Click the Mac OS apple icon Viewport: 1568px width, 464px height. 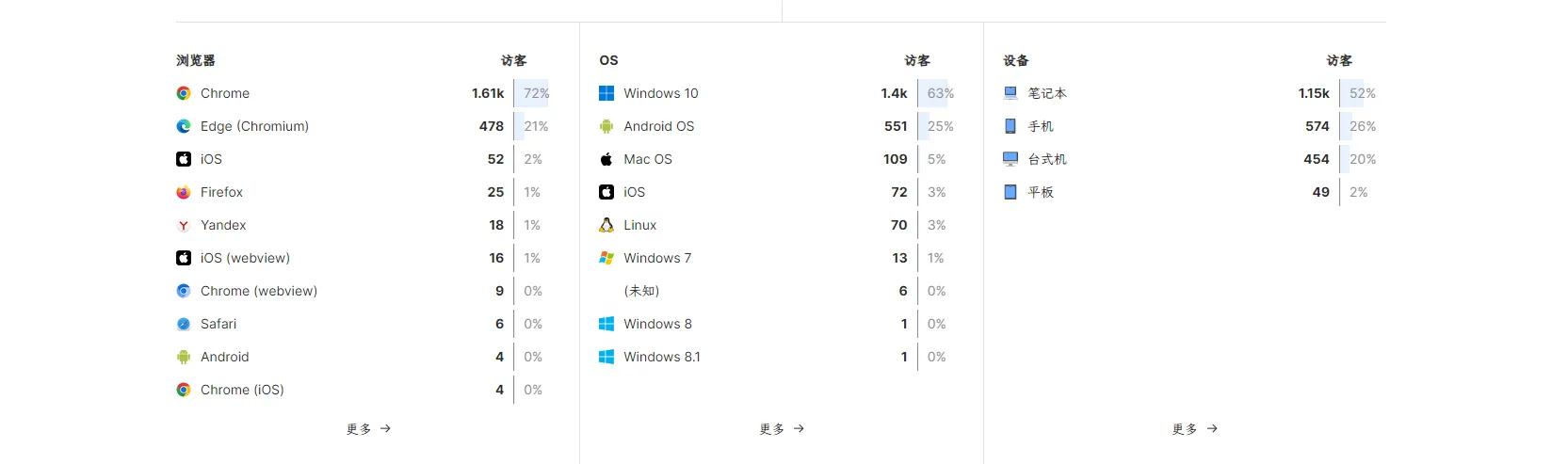(x=606, y=159)
